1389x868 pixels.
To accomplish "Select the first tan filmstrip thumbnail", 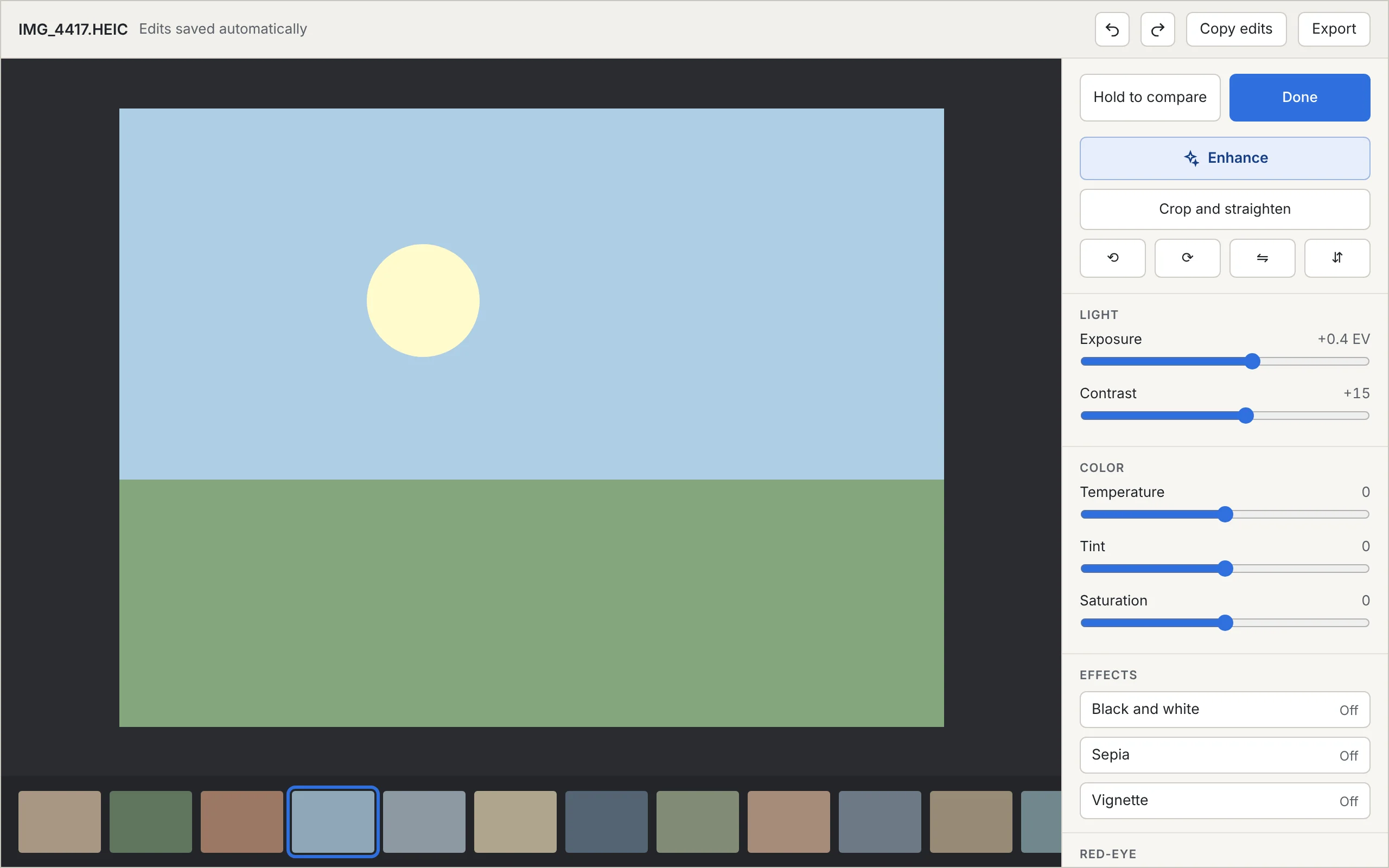I will tap(60, 821).
